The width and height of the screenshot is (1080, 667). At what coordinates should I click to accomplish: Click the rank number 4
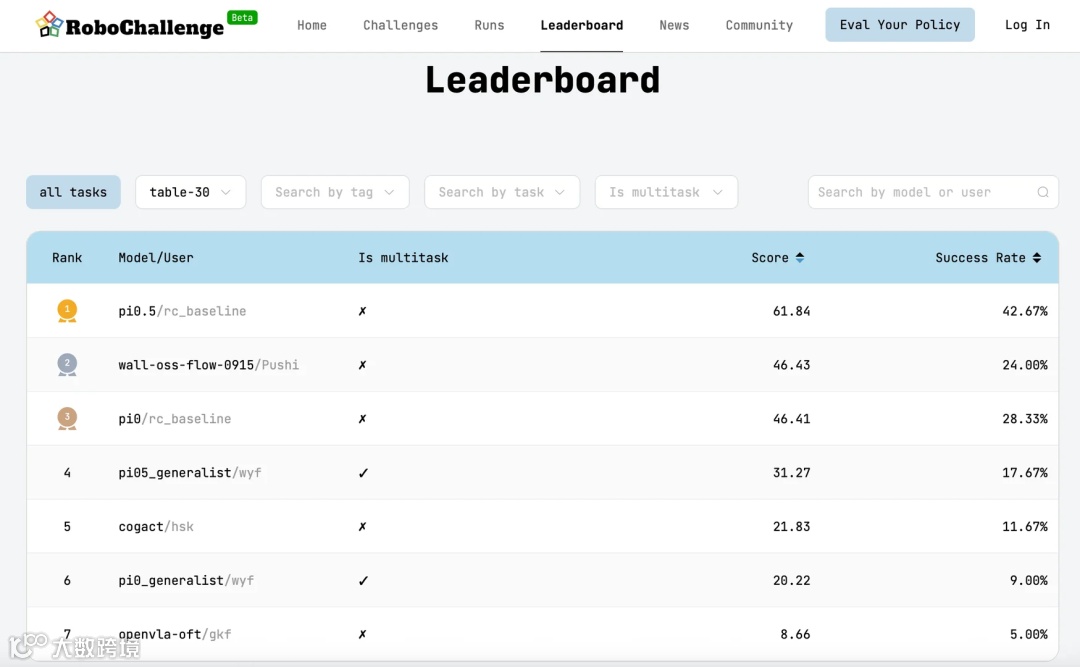pyautogui.click(x=67, y=473)
